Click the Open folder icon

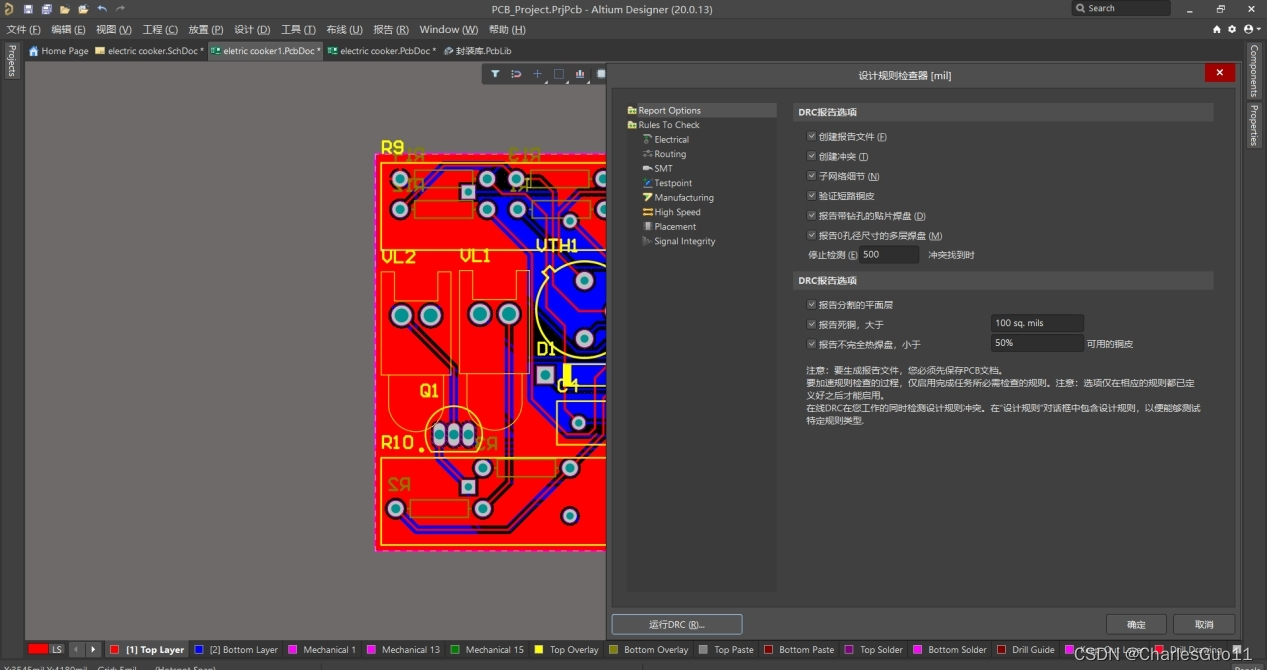click(64, 9)
